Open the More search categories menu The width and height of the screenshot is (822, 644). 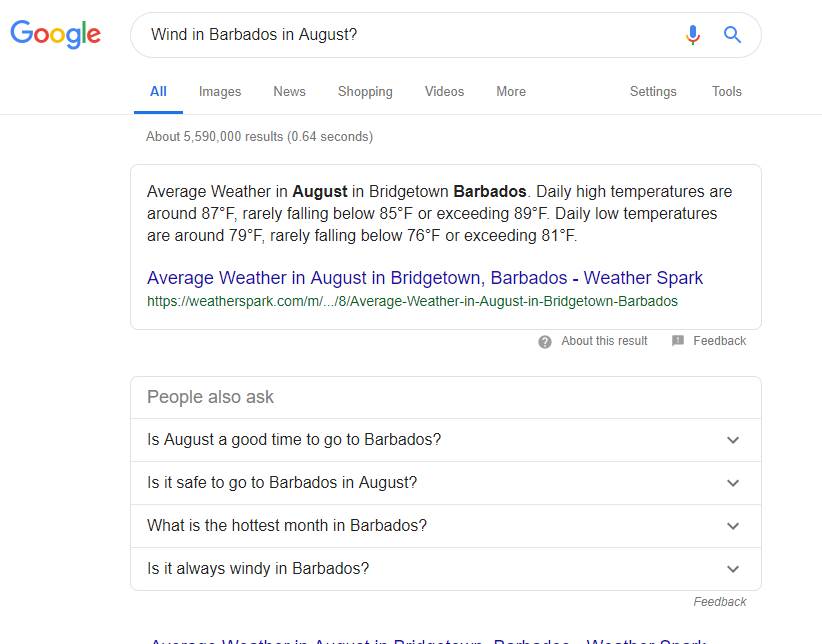511,91
